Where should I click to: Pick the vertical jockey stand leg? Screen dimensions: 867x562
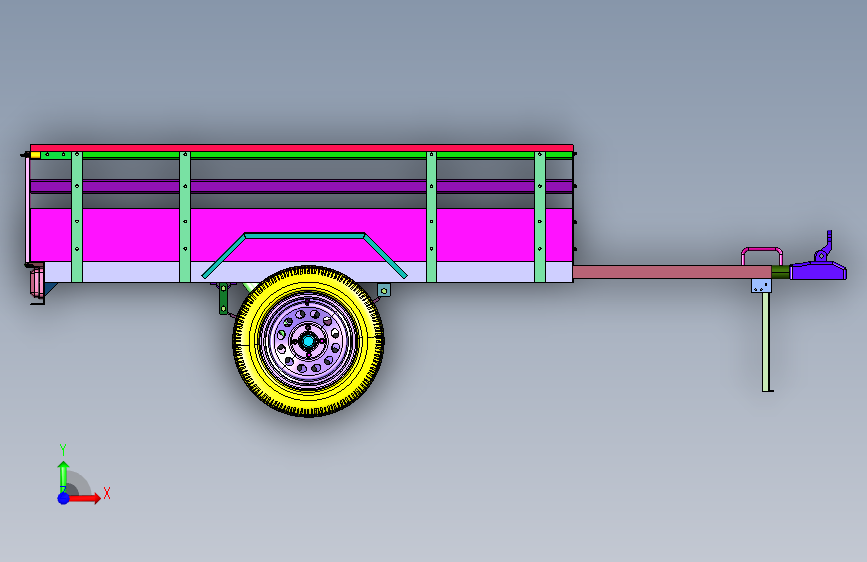(766, 342)
